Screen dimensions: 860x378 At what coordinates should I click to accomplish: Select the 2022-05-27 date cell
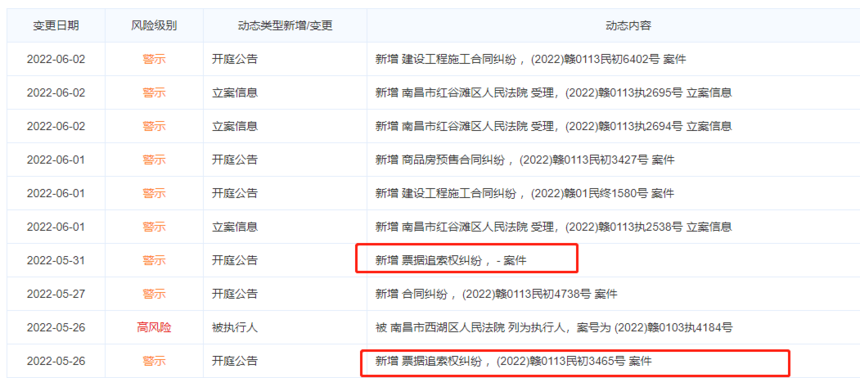click(56, 295)
